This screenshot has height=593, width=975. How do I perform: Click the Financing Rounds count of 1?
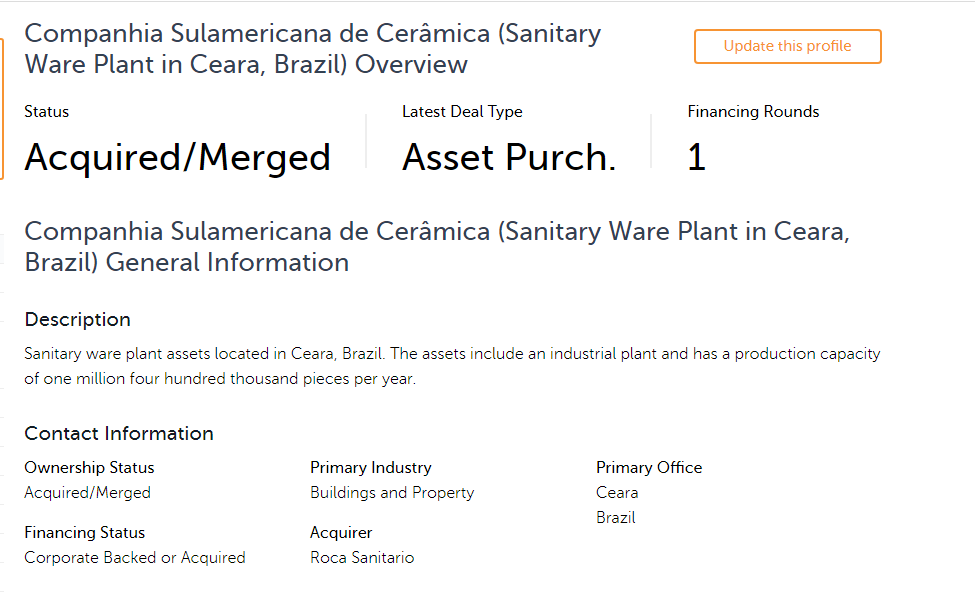tap(696, 158)
